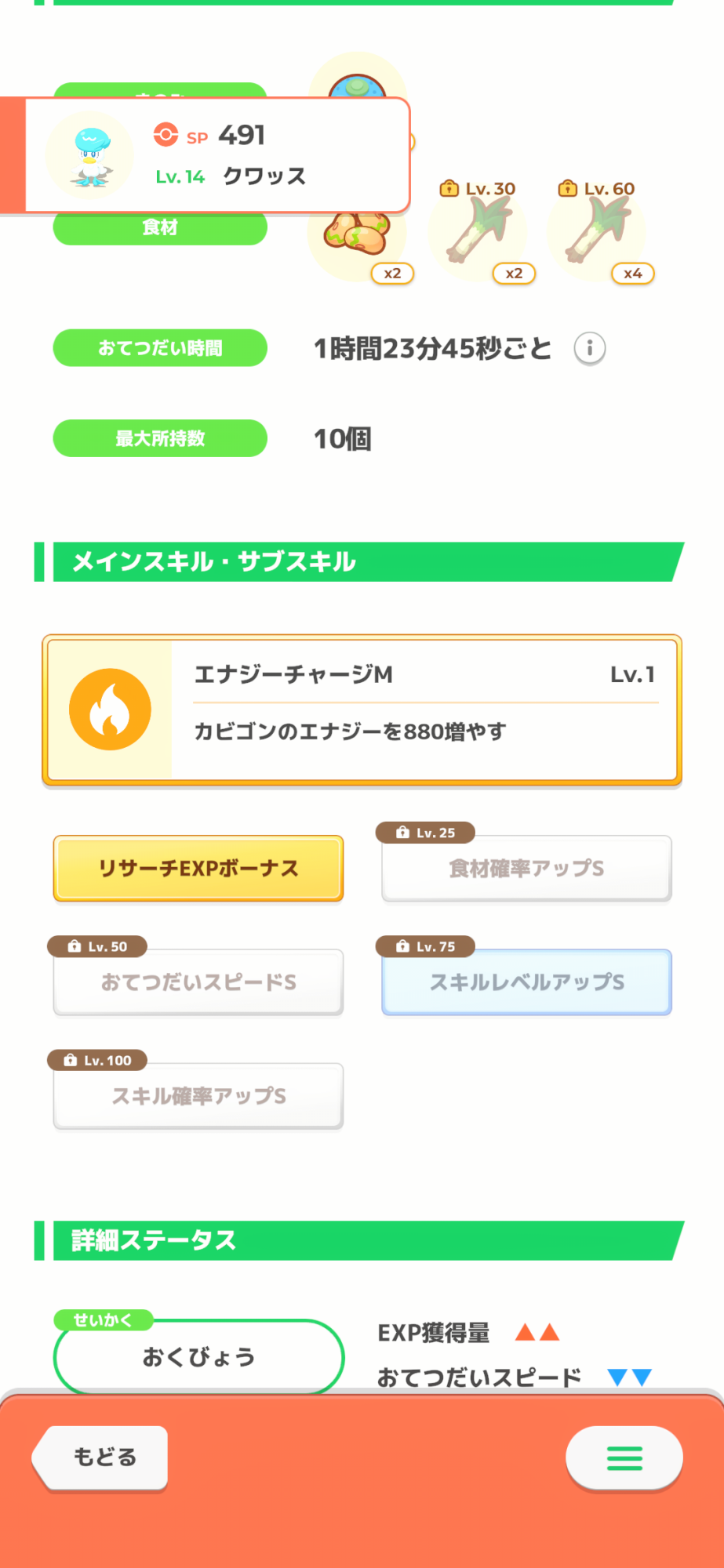Tap the info icon beside helping time
This screenshot has height=1568, width=724.
tap(589, 348)
